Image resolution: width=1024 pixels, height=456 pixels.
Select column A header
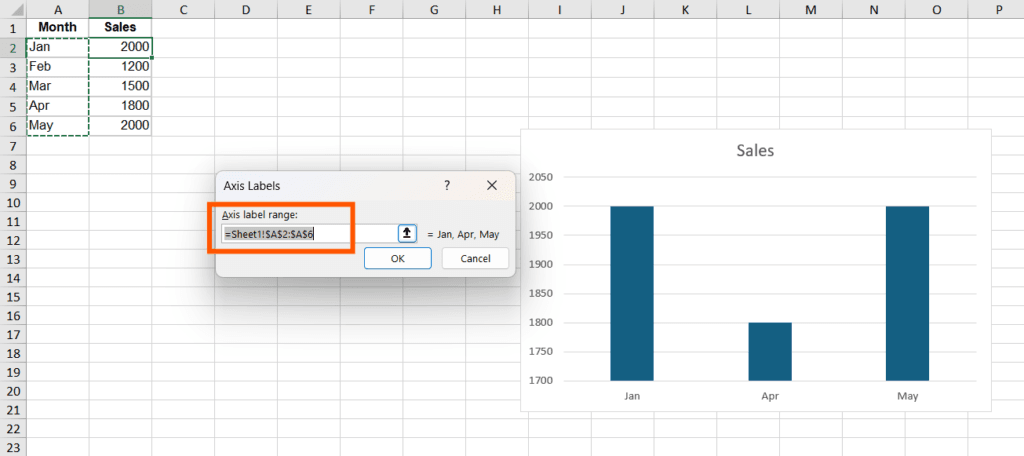coord(57,9)
